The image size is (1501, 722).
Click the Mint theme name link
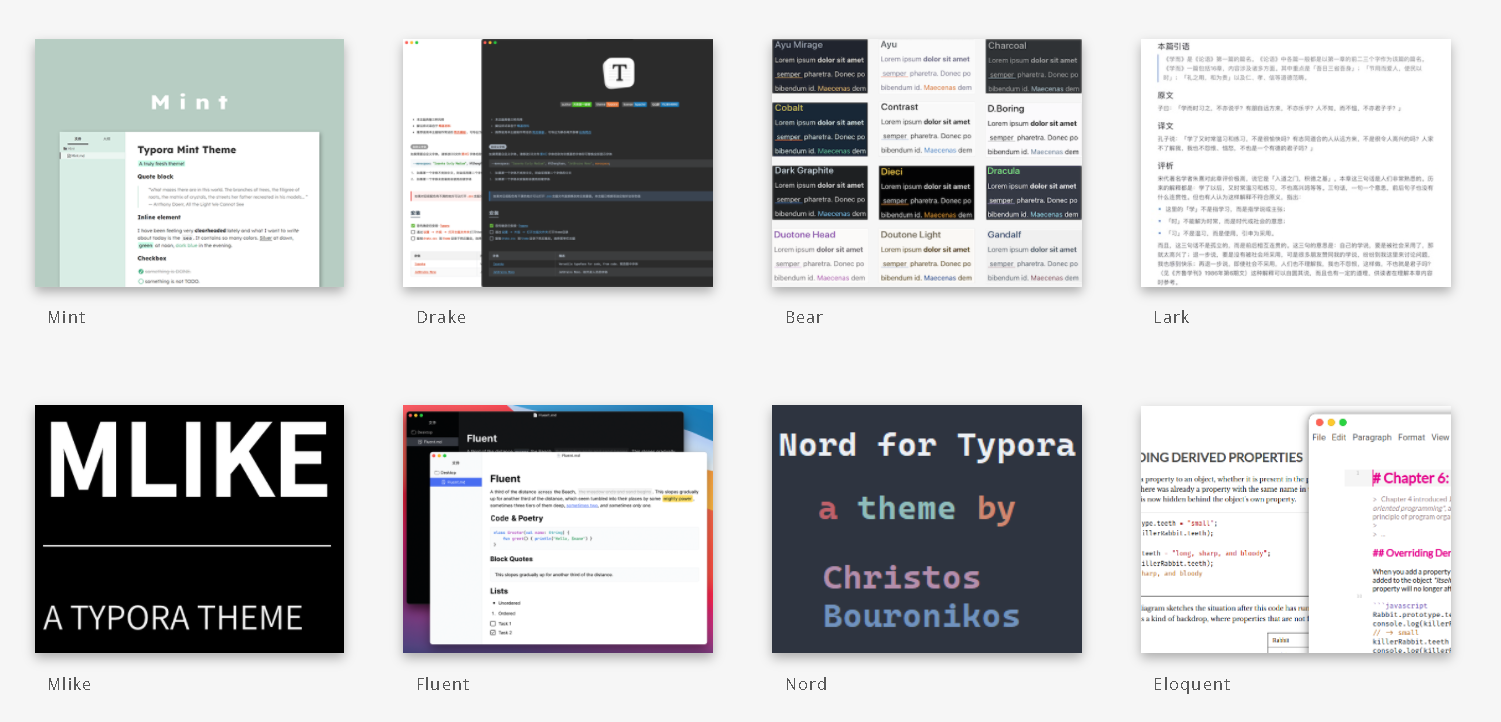coord(67,317)
